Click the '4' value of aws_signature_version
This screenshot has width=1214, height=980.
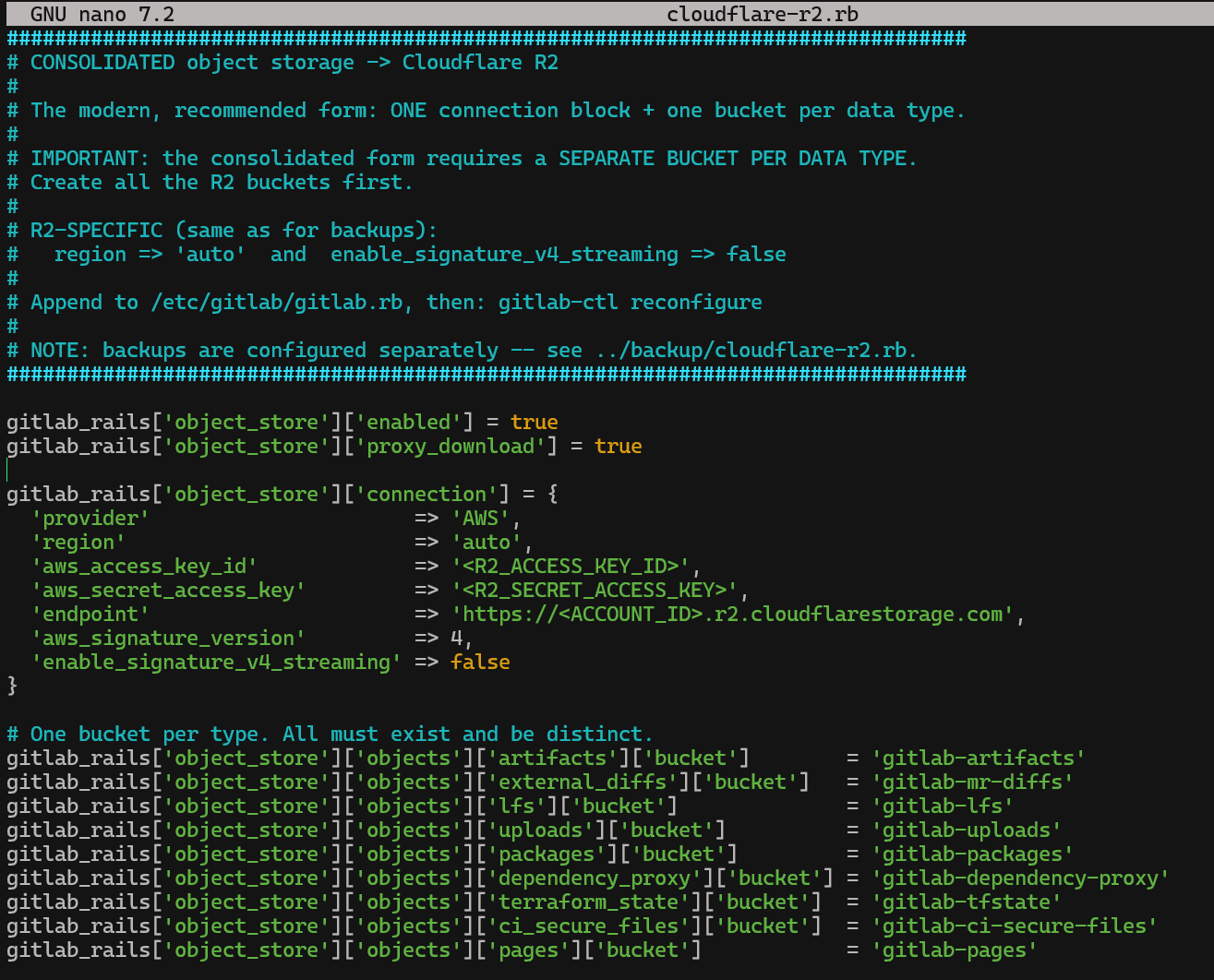tap(457, 639)
